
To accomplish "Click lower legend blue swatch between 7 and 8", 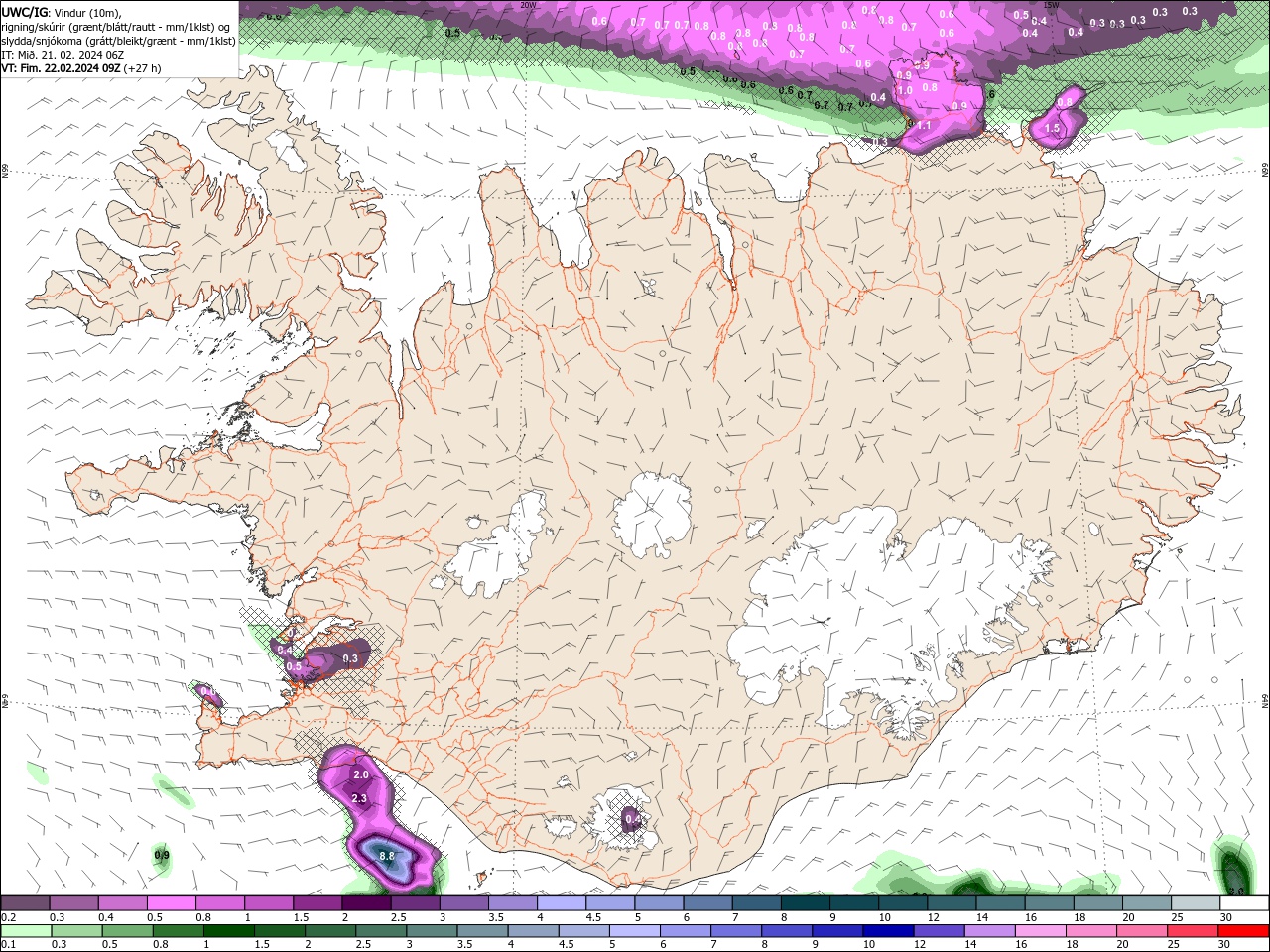I will [x=735, y=931].
